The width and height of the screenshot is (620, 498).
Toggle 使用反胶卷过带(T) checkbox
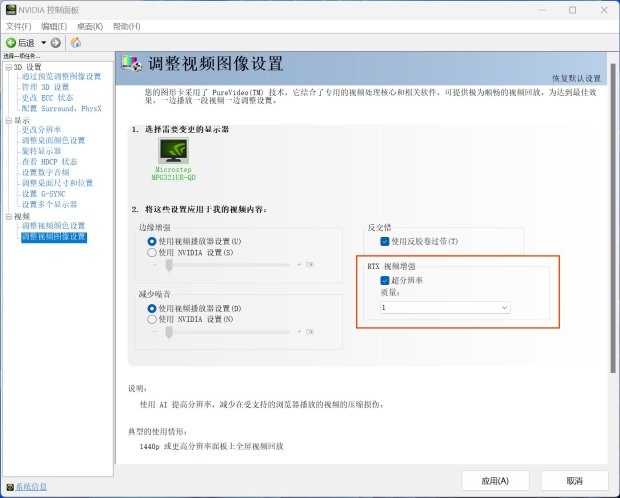click(384, 241)
